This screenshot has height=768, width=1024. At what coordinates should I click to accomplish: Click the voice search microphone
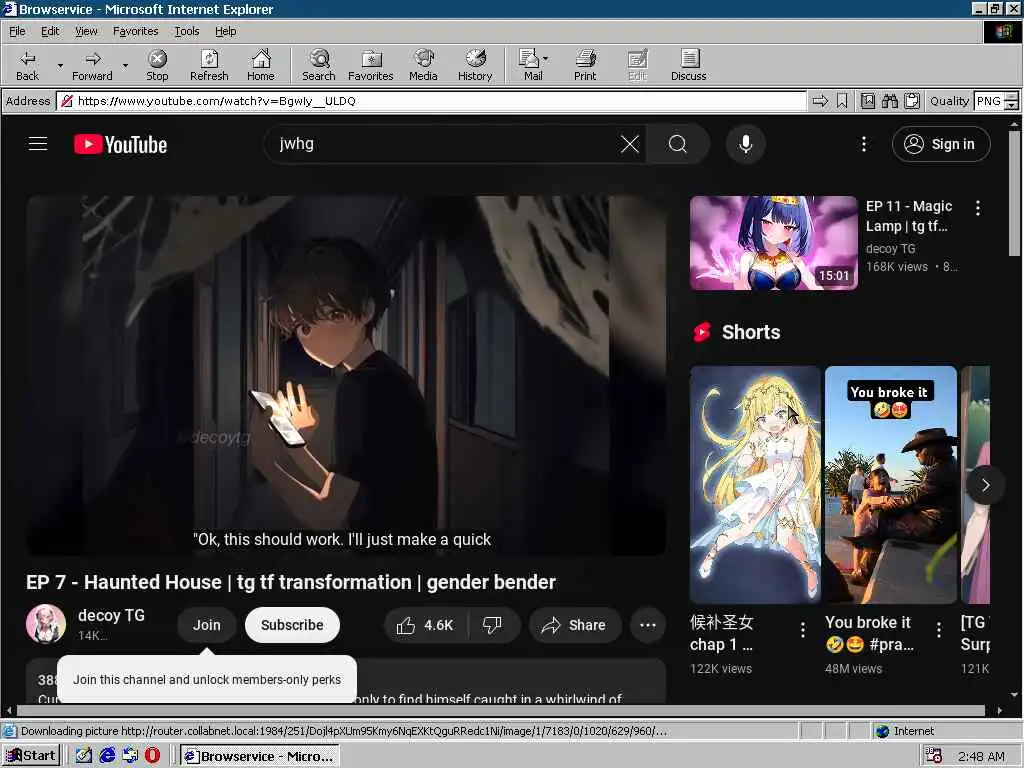(745, 144)
